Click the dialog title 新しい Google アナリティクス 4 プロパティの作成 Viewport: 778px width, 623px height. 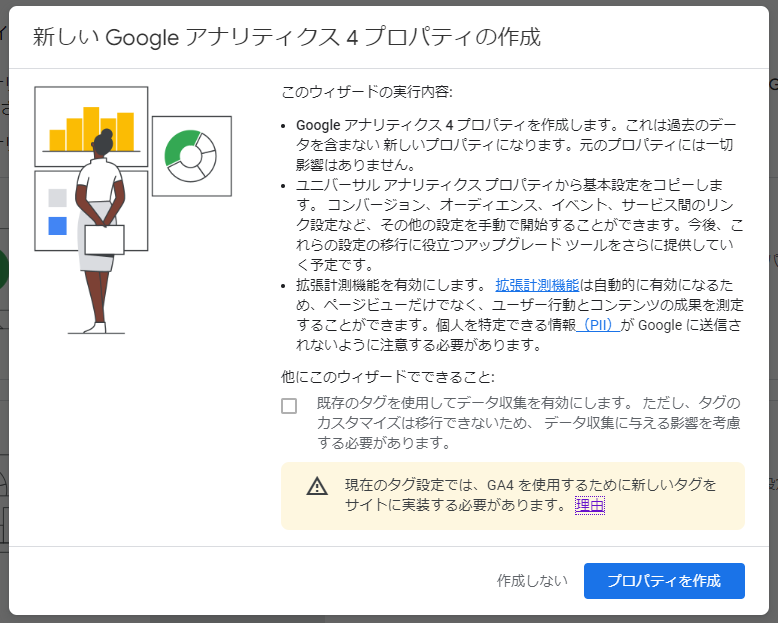click(287, 37)
